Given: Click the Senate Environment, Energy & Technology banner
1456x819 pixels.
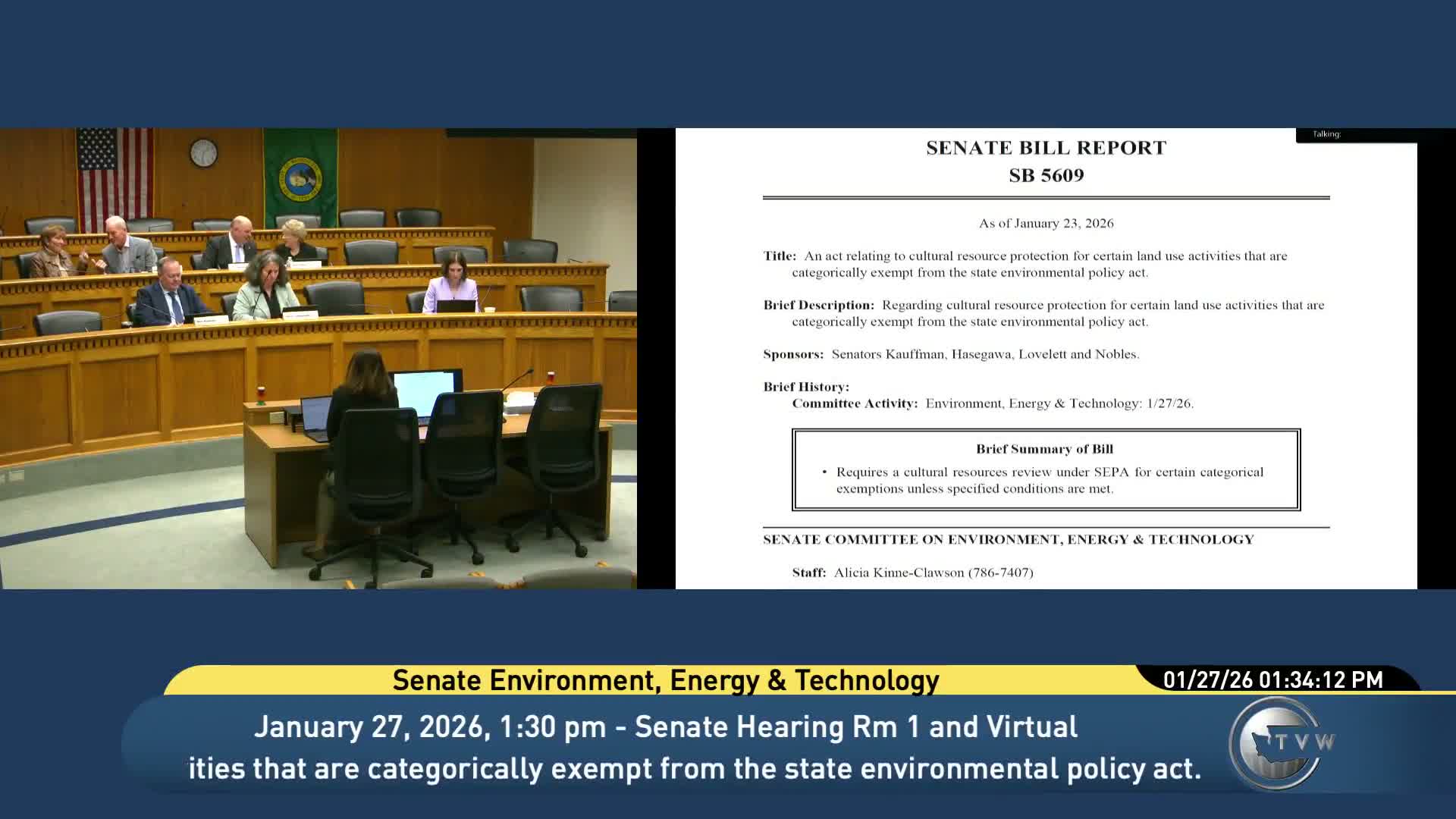Looking at the screenshot, I should click(x=665, y=680).
